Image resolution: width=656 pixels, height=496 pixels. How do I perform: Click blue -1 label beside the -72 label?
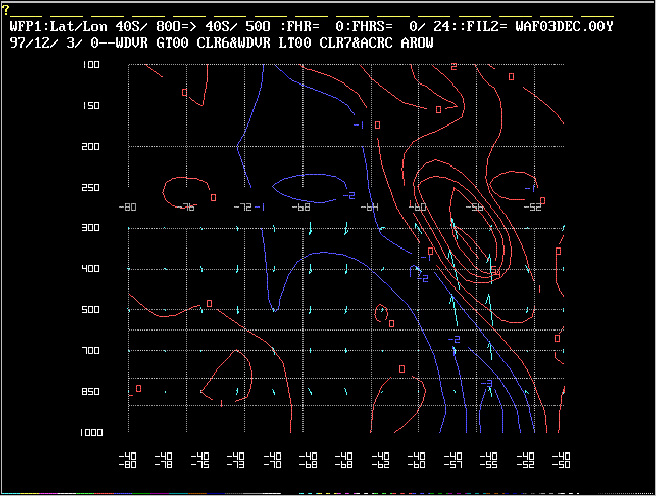260,207
